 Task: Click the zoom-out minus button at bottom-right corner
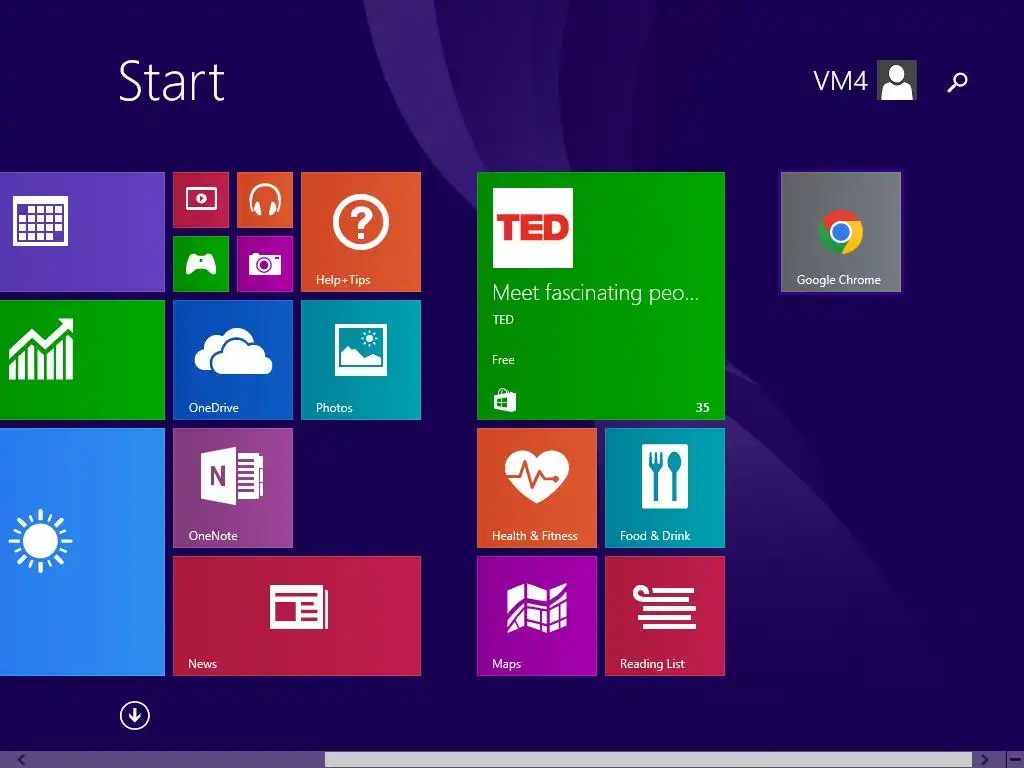tap(1015, 760)
